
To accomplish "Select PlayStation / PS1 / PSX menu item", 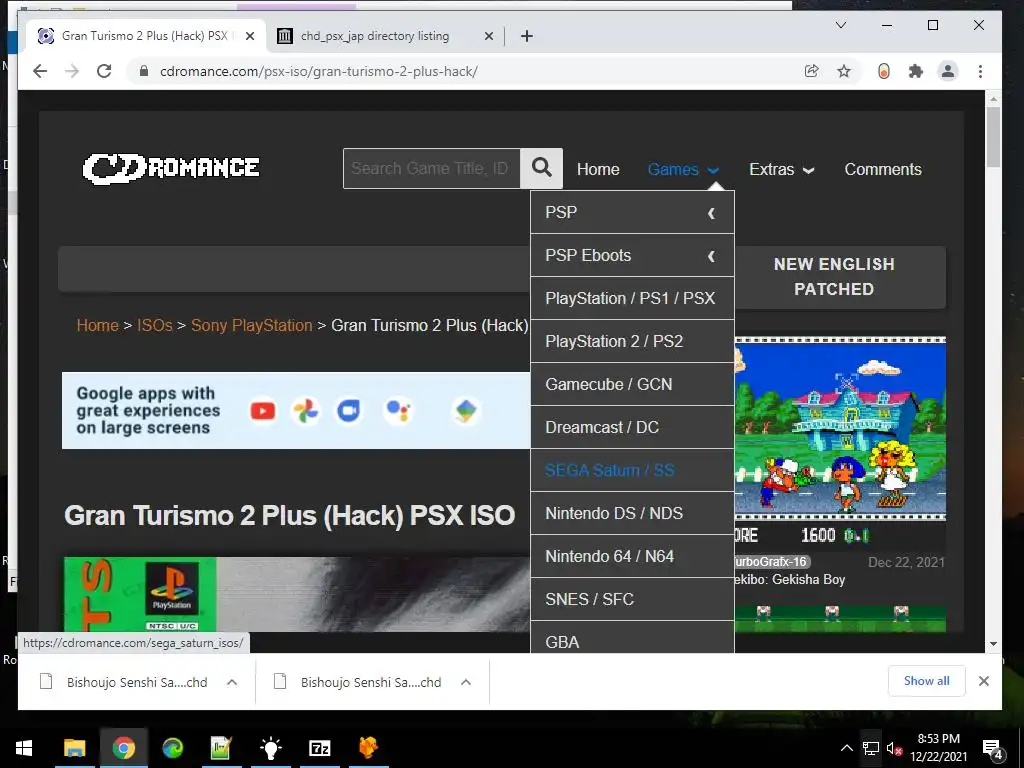I will [632, 298].
